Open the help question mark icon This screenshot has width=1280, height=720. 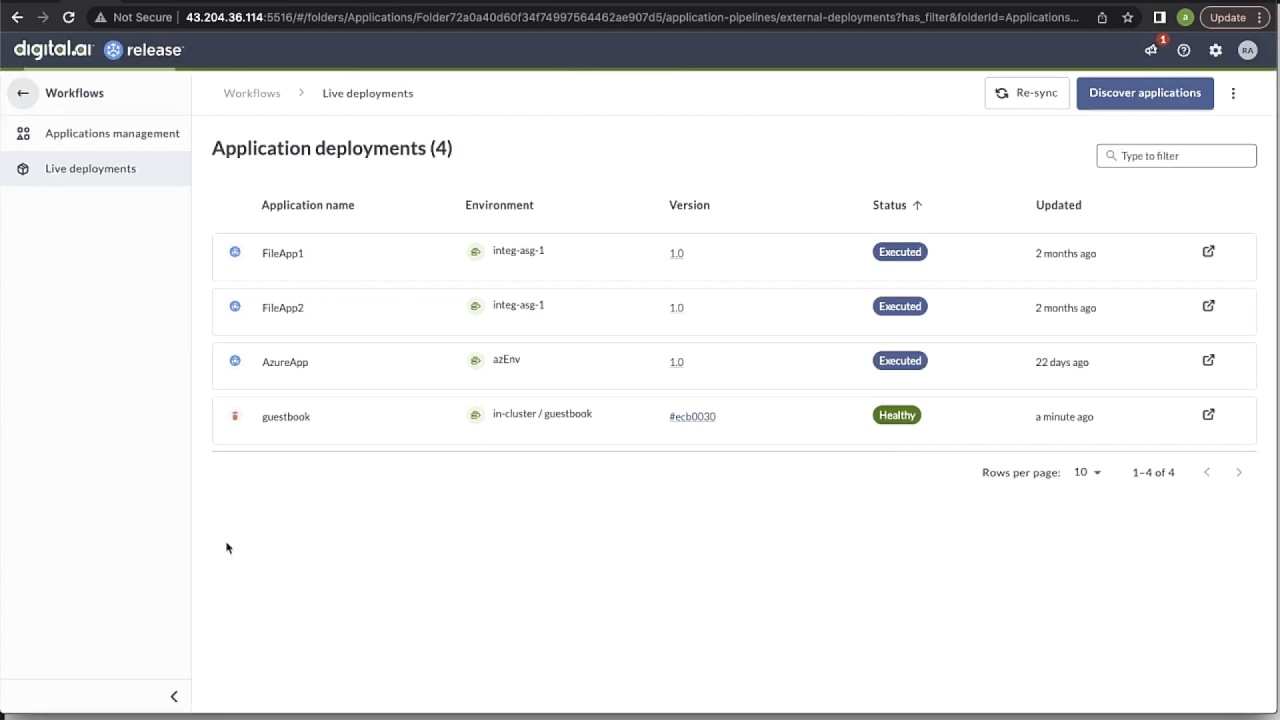pyautogui.click(x=1184, y=50)
